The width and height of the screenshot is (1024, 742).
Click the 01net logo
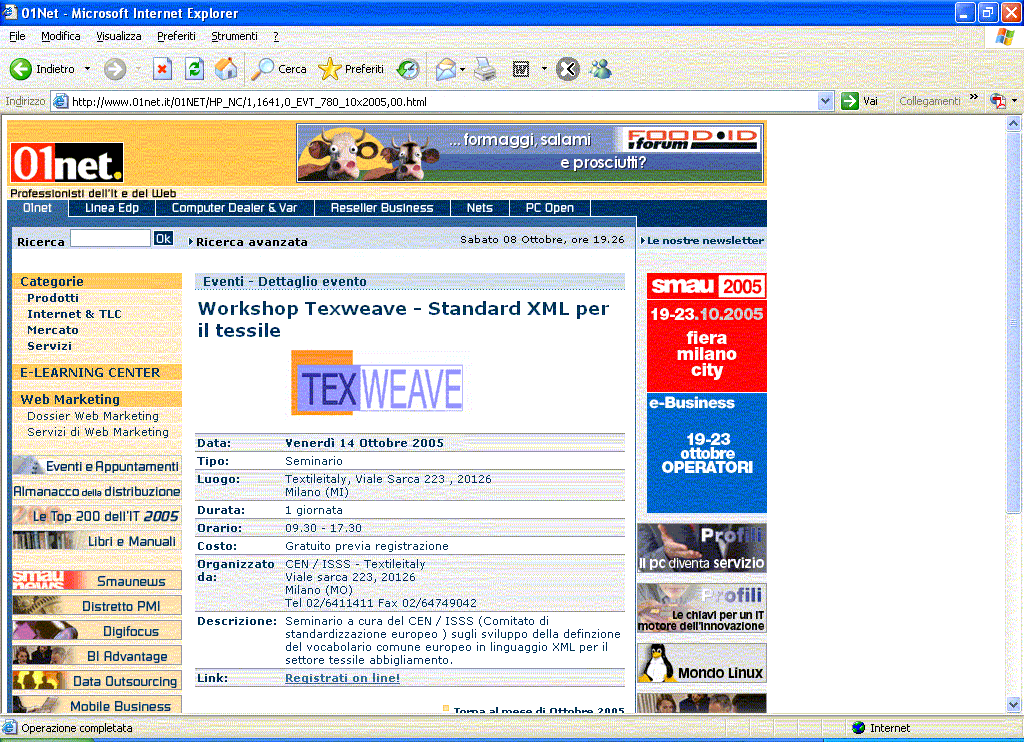tap(67, 163)
